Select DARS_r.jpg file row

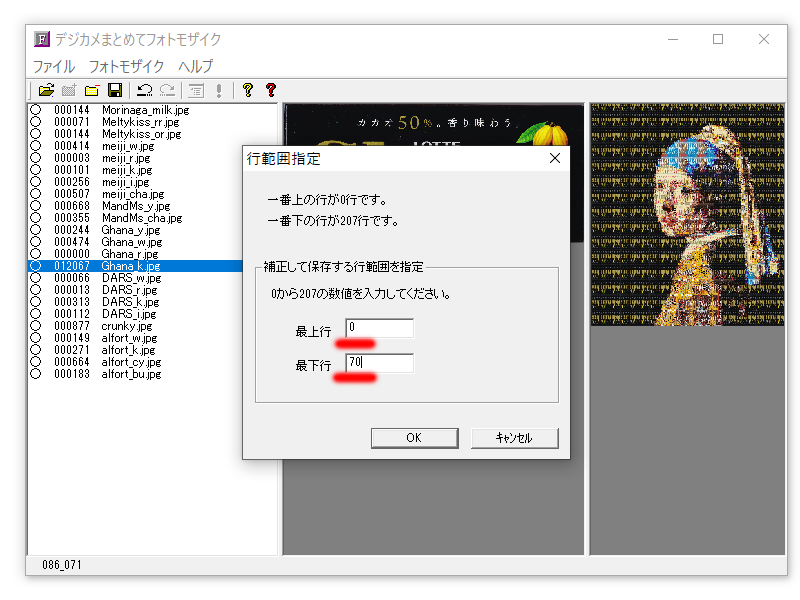tap(135, 290)
